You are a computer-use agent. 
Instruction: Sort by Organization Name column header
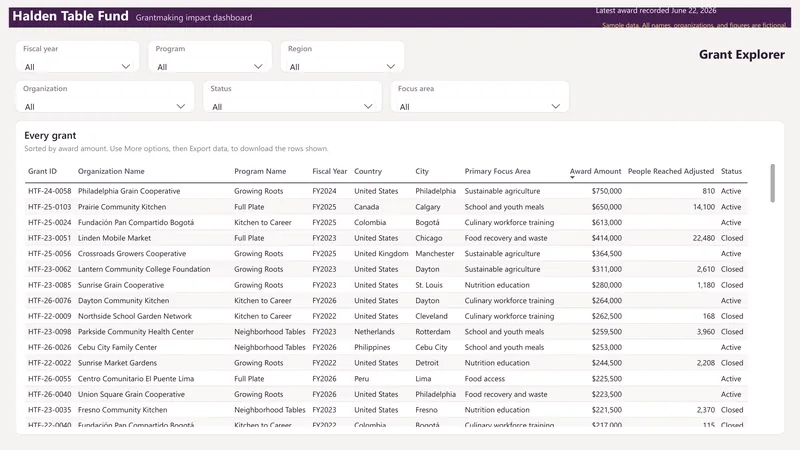click(111, 171)
